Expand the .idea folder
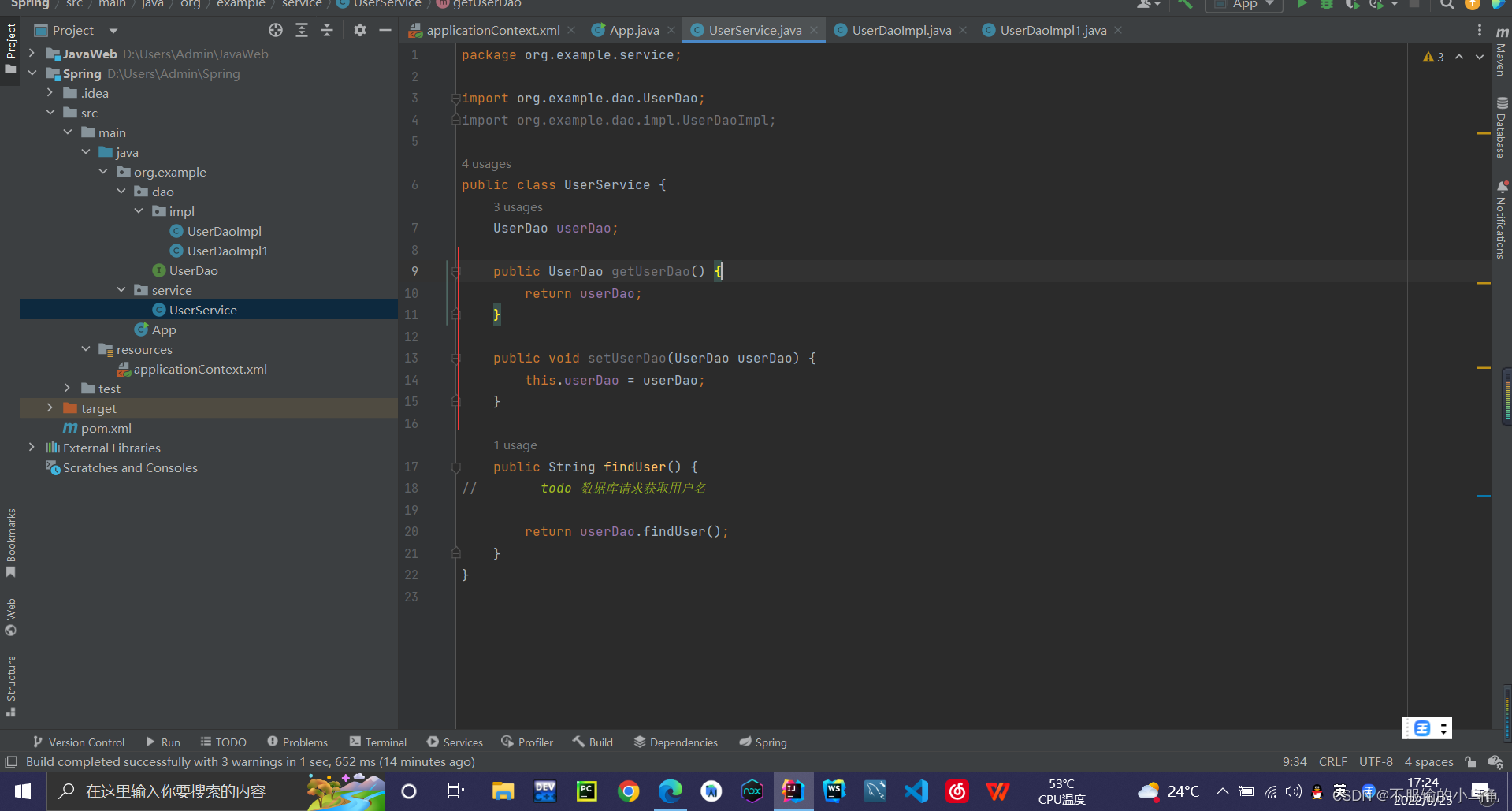 (x=50, y=93)
